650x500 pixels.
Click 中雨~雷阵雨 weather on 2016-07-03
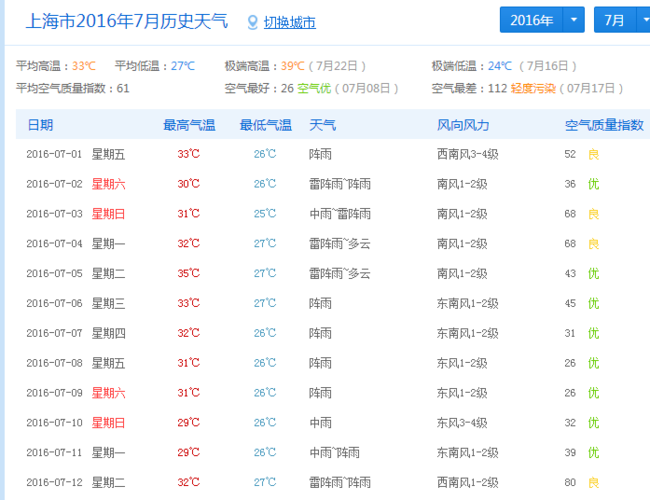(x=340, y=214)
